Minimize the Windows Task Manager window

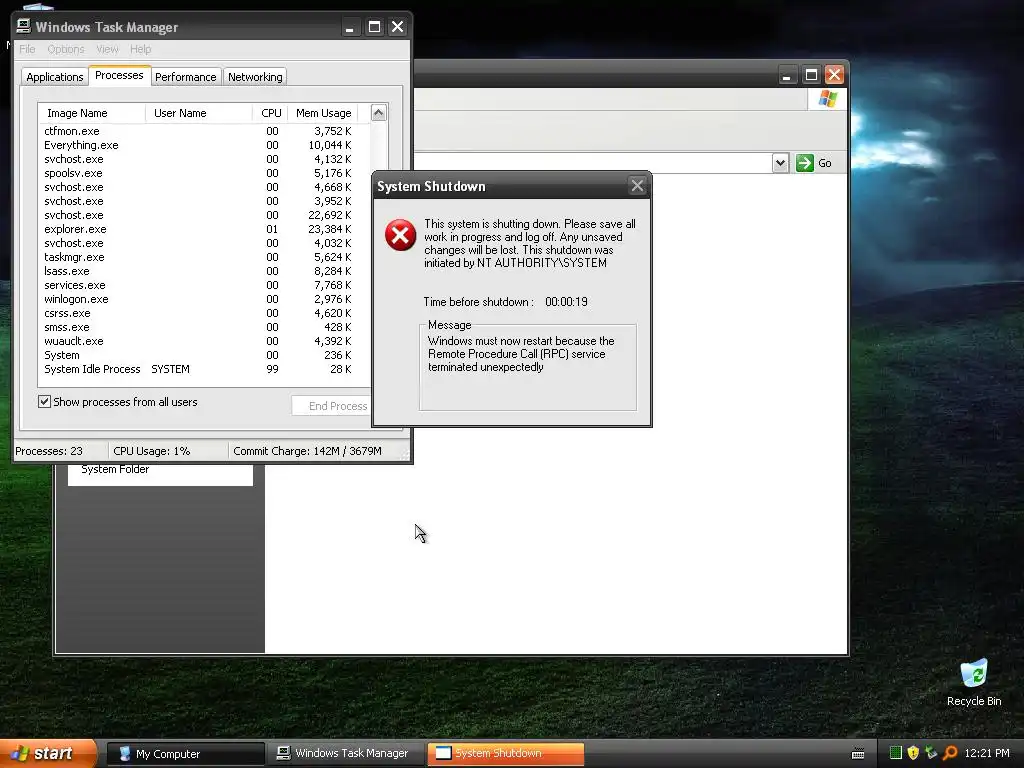coord(350,27)
